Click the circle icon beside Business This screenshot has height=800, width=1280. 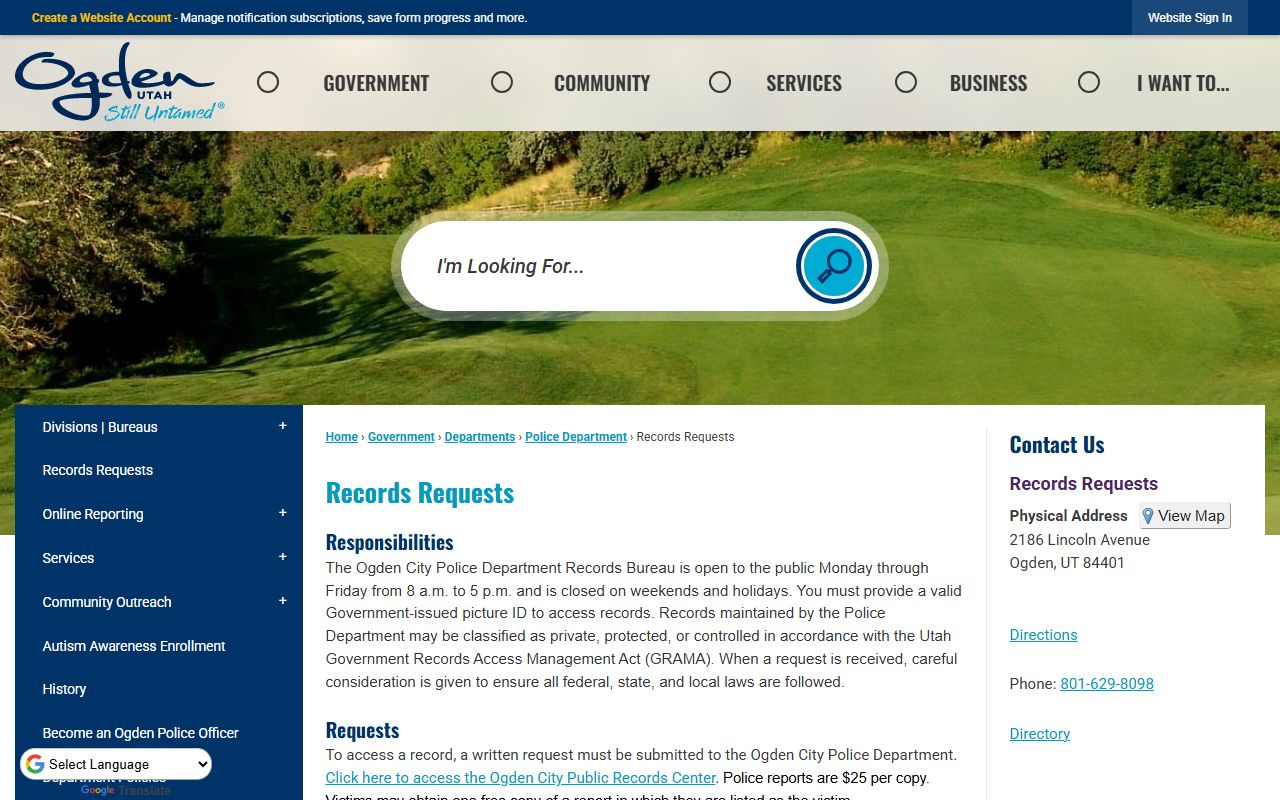pos(906,82)
